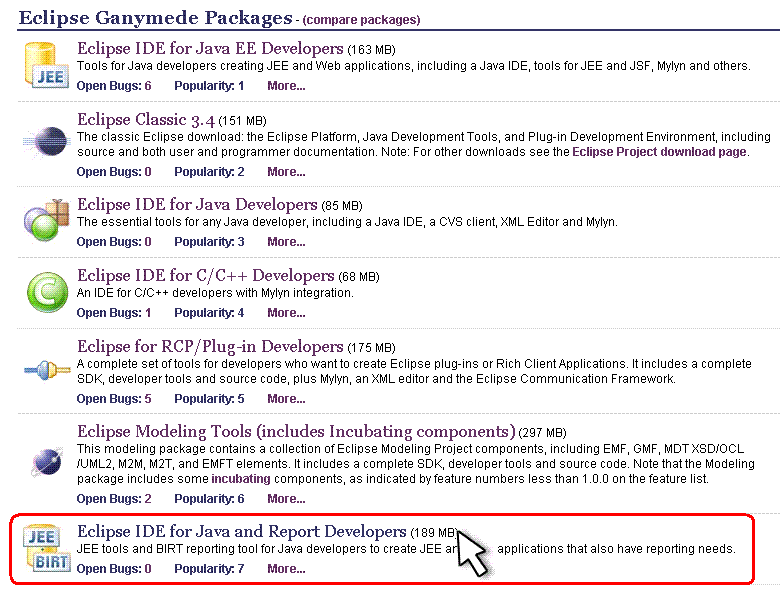Click the JEE icon for Java EE Developers

click(x=46, y=66)
